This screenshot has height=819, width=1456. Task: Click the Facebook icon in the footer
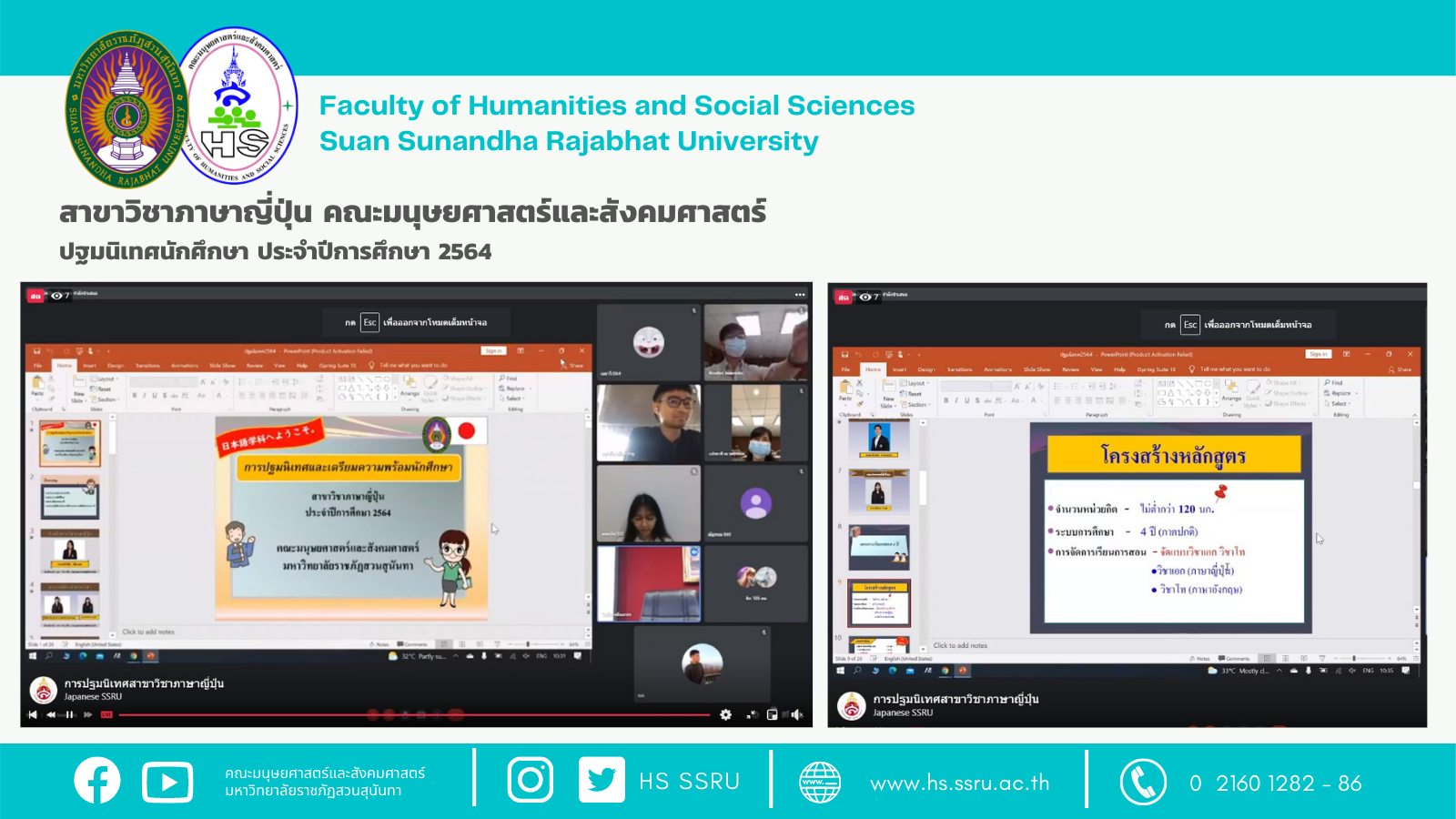(x=97, y=781)
